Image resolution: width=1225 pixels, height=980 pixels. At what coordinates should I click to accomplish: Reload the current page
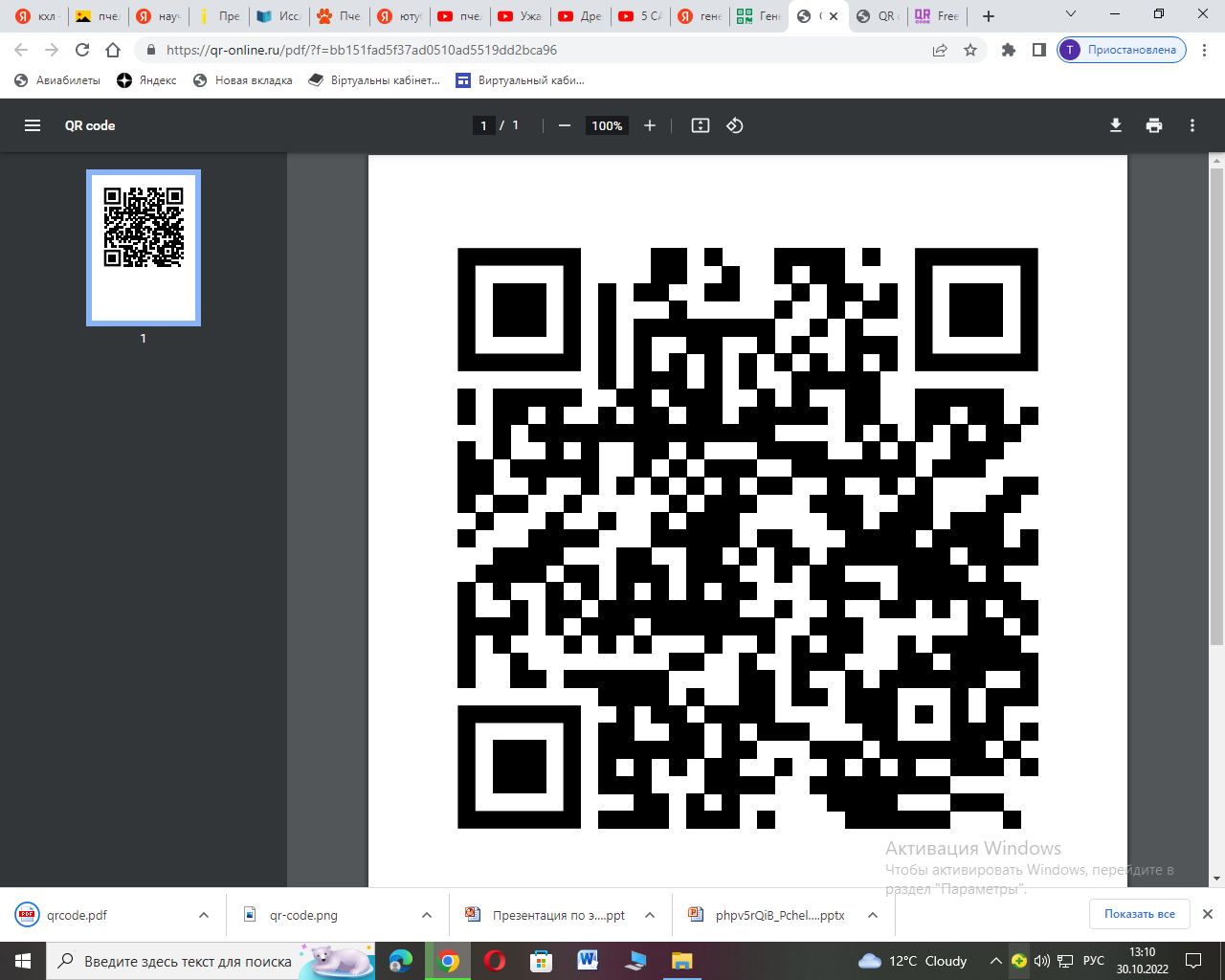coord(82,50)
